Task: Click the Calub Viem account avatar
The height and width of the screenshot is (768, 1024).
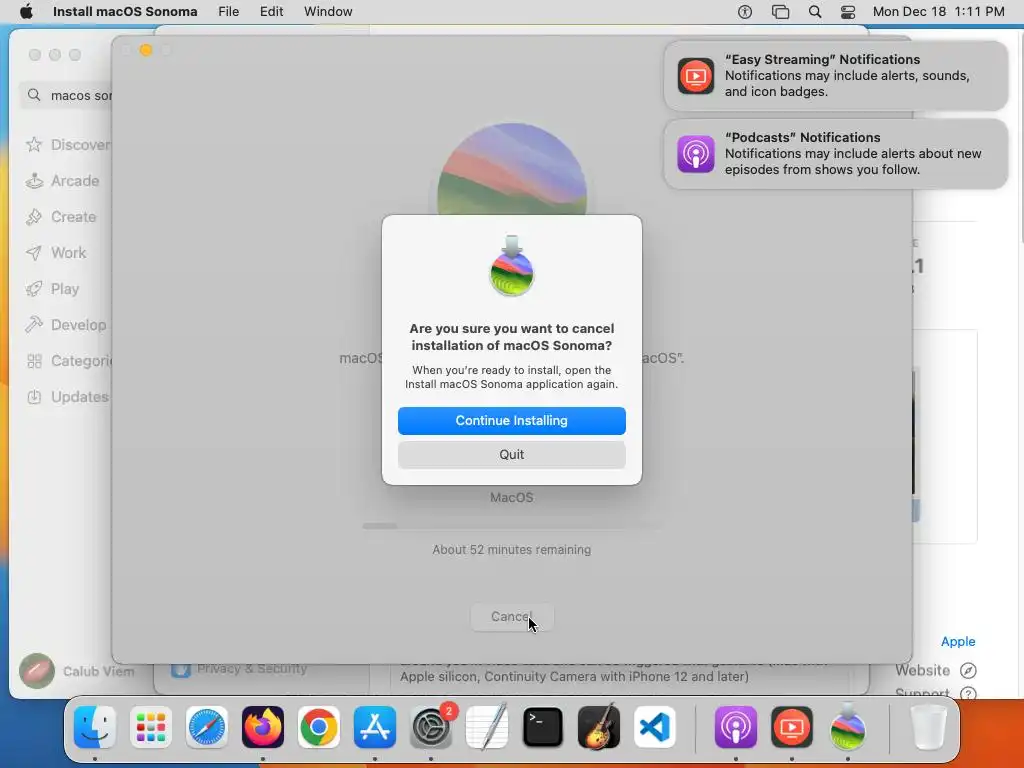Action: coord(37,671)
